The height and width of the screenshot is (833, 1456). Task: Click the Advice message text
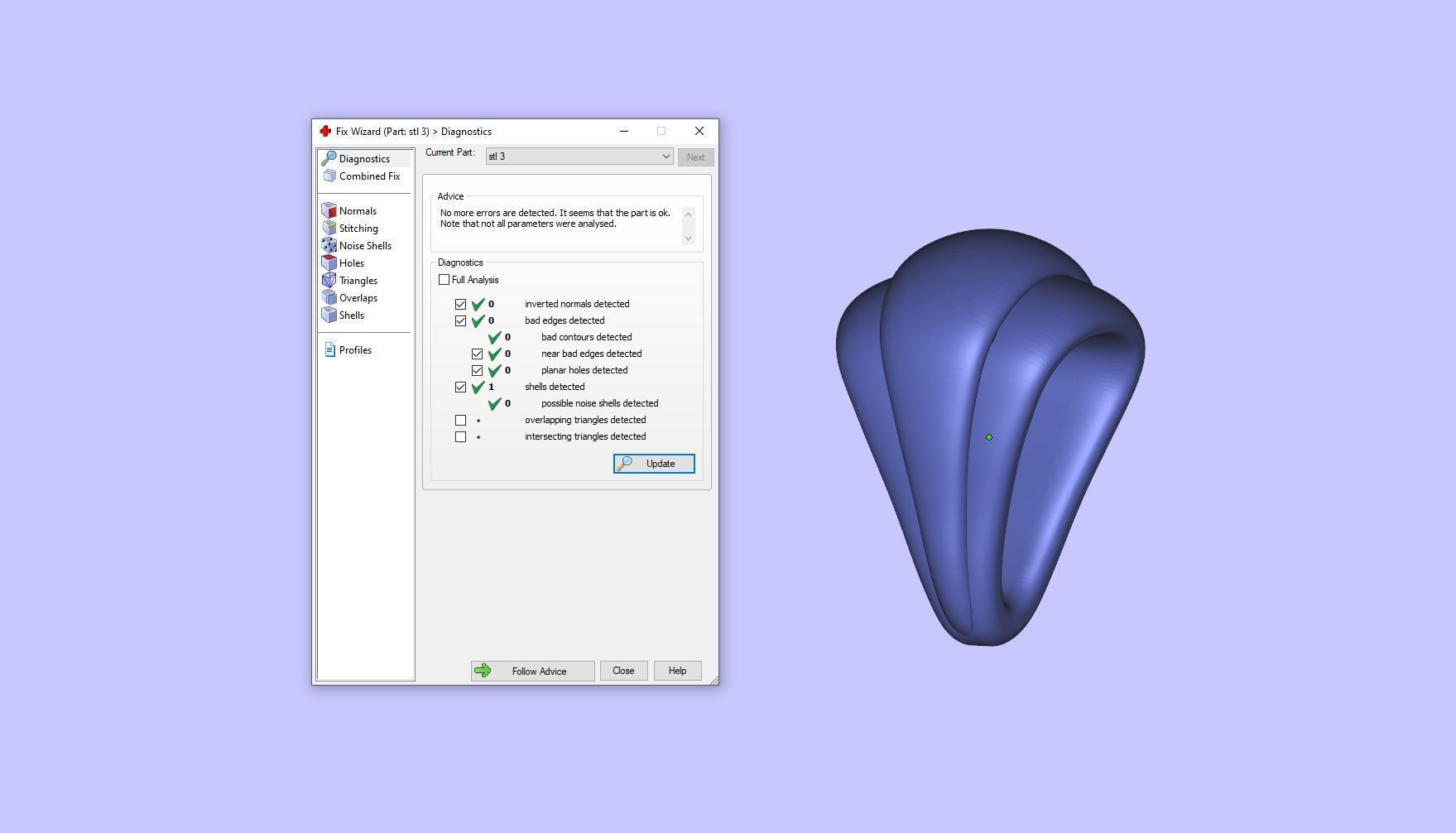pos(555,218)
